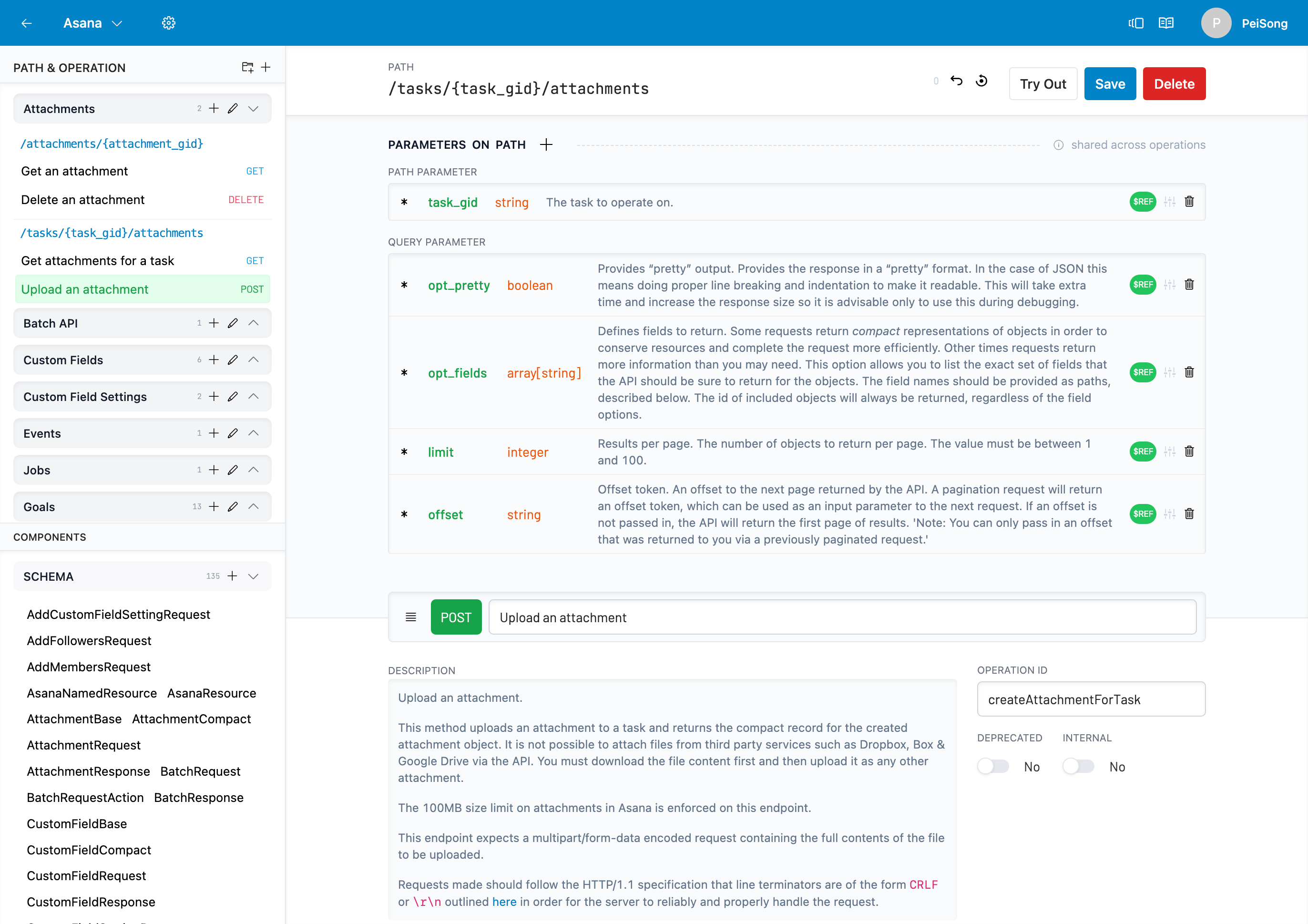Viewport: 1308px width, 924px height.
Task: Edit the Attachments group name
Action: pyautogui.click(x=233, y=108)
